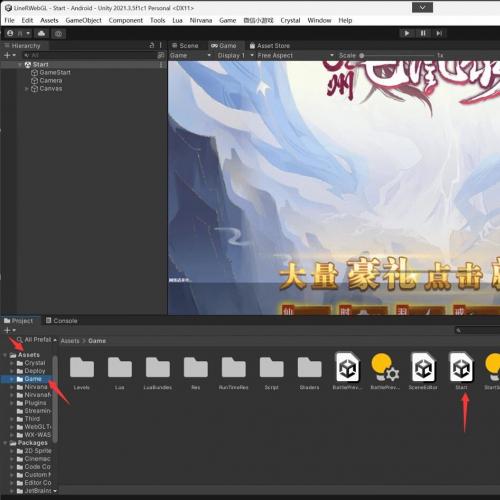Screen dimensions: 500x500
Task: Open the Free Aspect dropdown
Action: coord(295,56)
